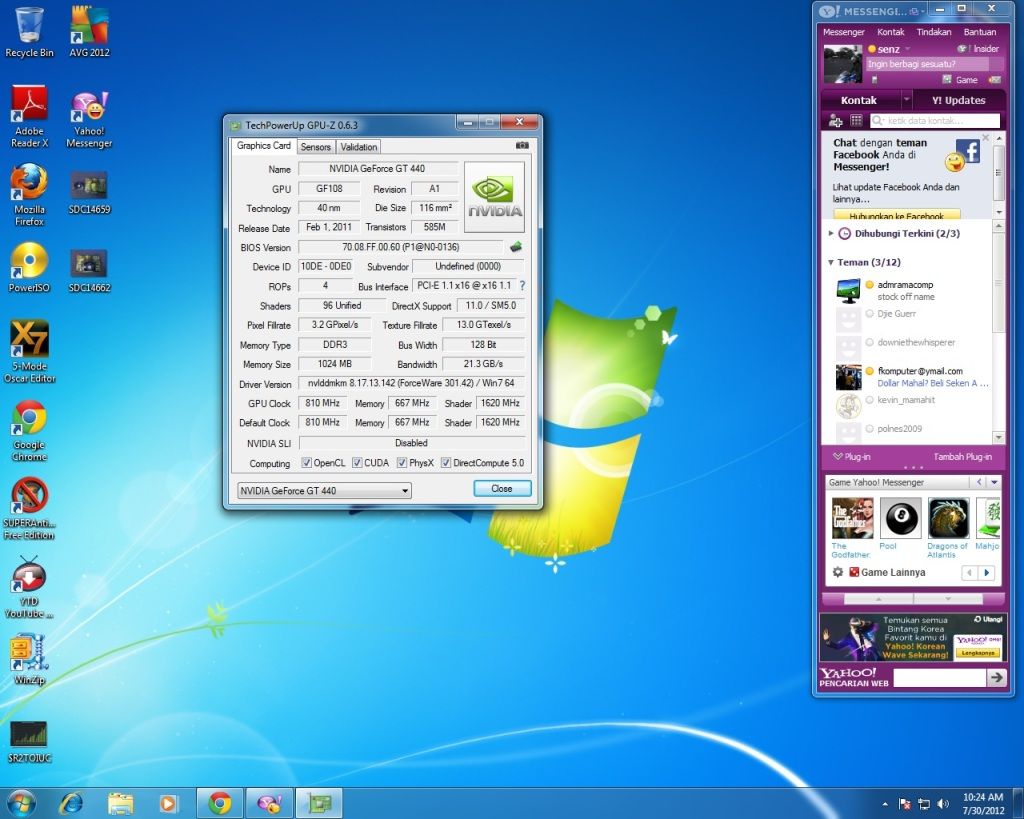Open the Game icon in Yahoo Messenger
This screenshot has width=1024, height=819.
960,80
